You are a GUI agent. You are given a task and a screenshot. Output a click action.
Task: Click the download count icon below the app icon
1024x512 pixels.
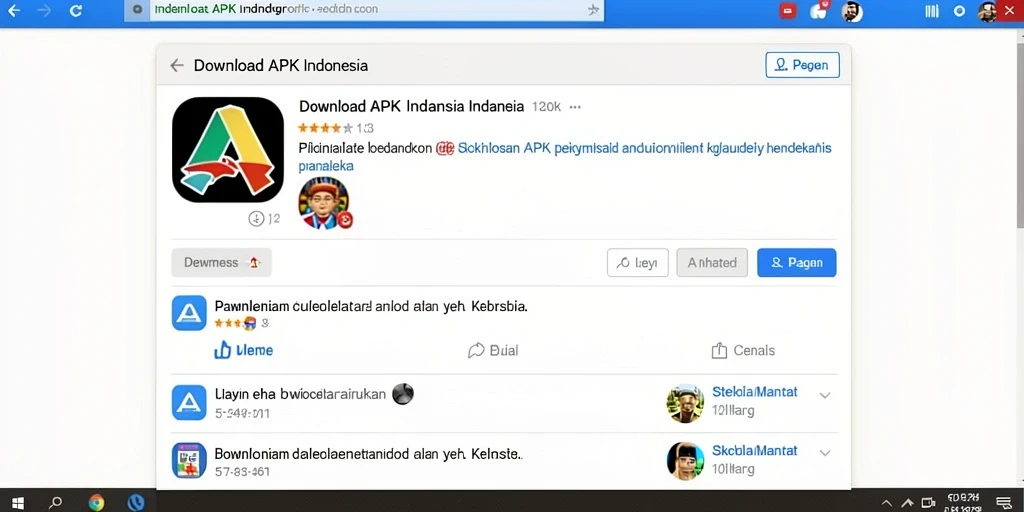coord(255,219)
